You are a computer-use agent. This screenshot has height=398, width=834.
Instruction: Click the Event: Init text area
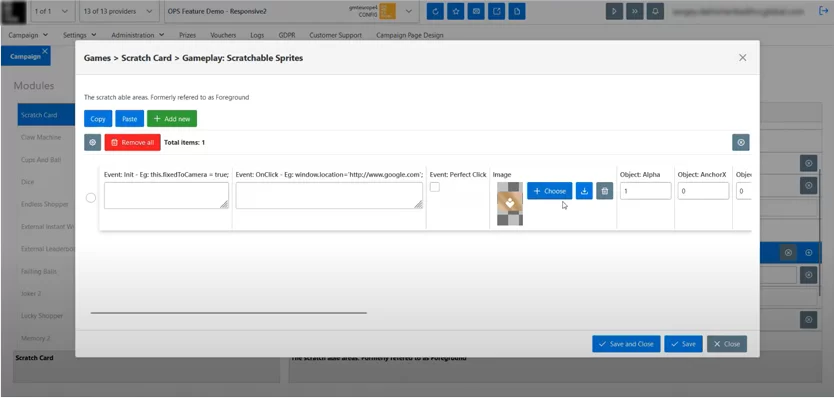click(166, 195)
